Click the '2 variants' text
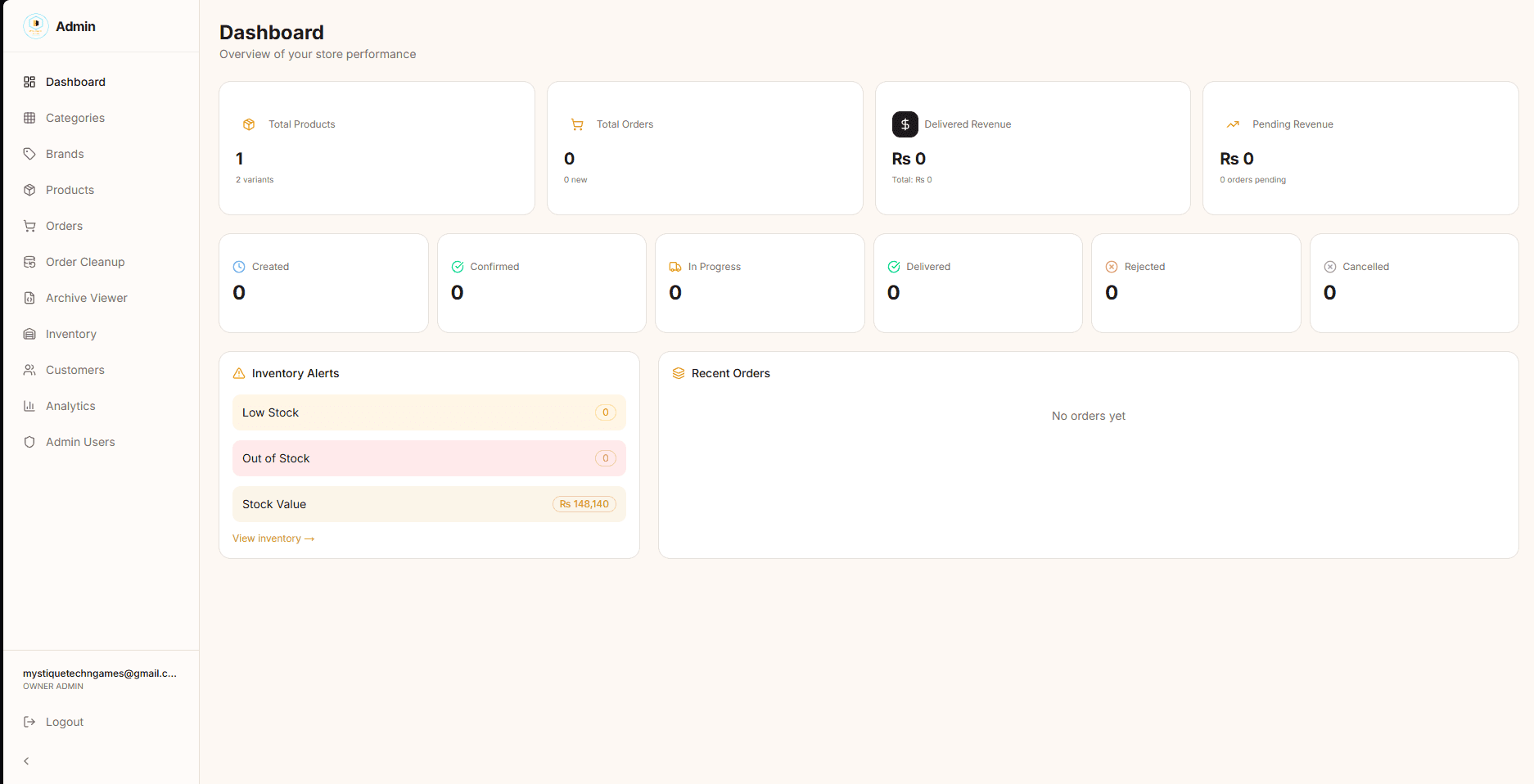 (x=255, y=180)
